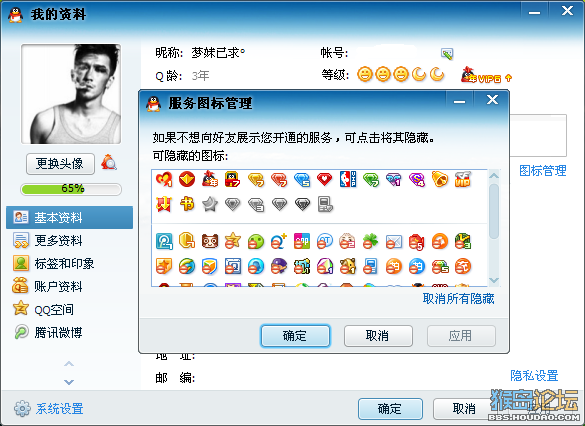Click the 更换头像 button
Screen dimensions: 585x426
[60, 163]
